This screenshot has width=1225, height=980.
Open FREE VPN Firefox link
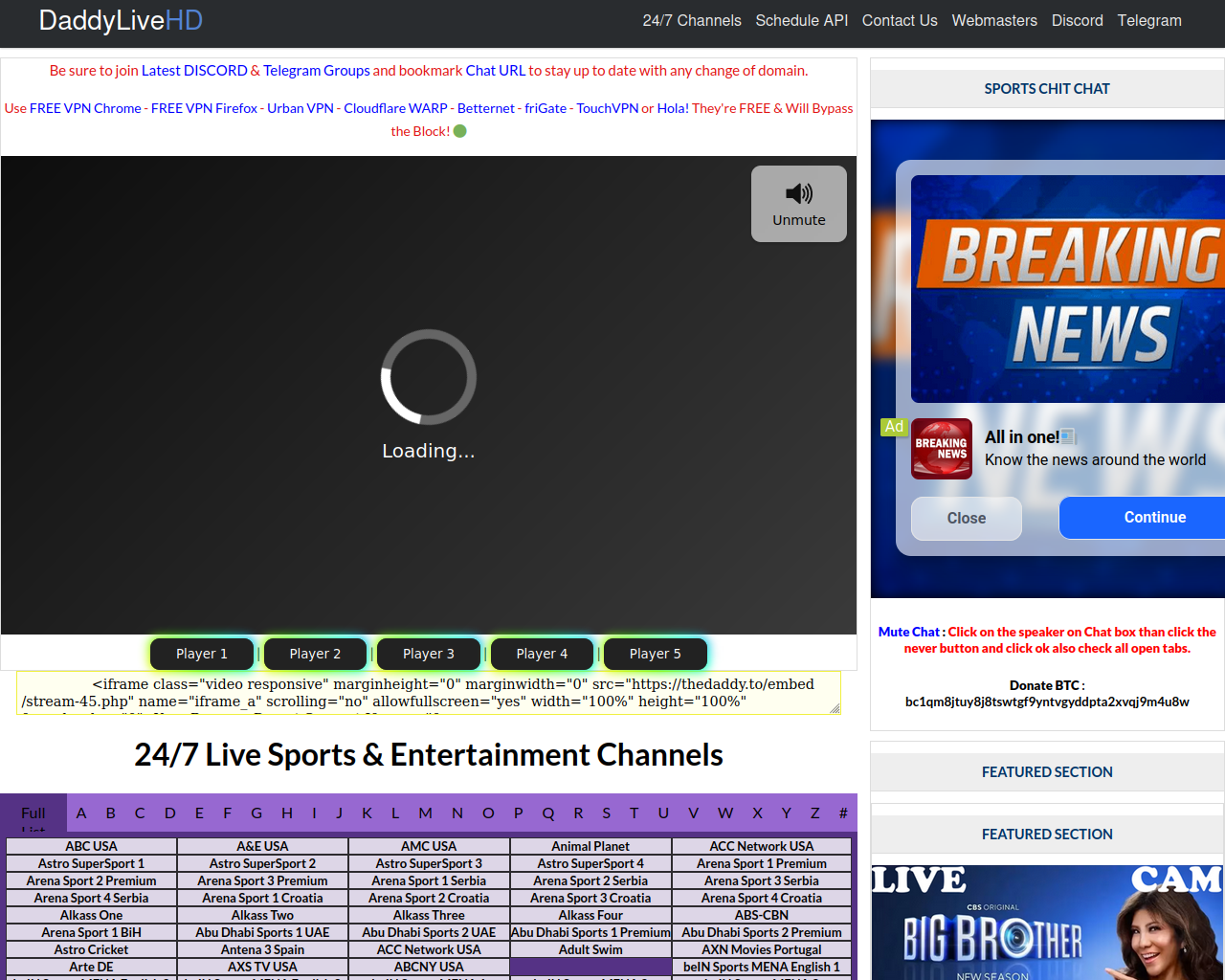pyautogui.click(x=204, y=108)
